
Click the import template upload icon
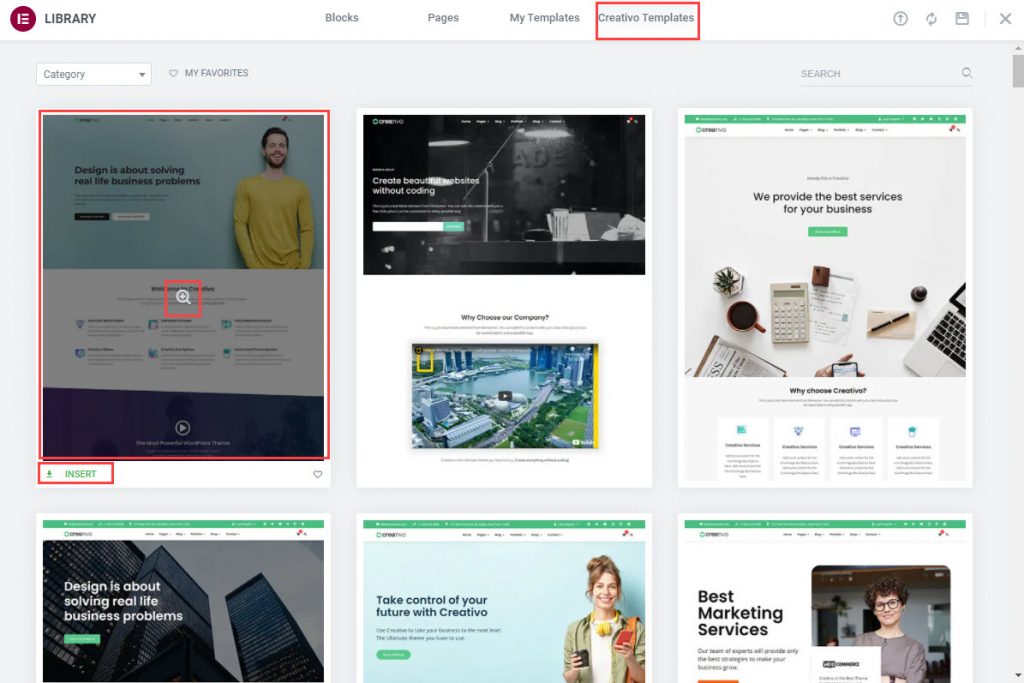(x=900, y=18)
